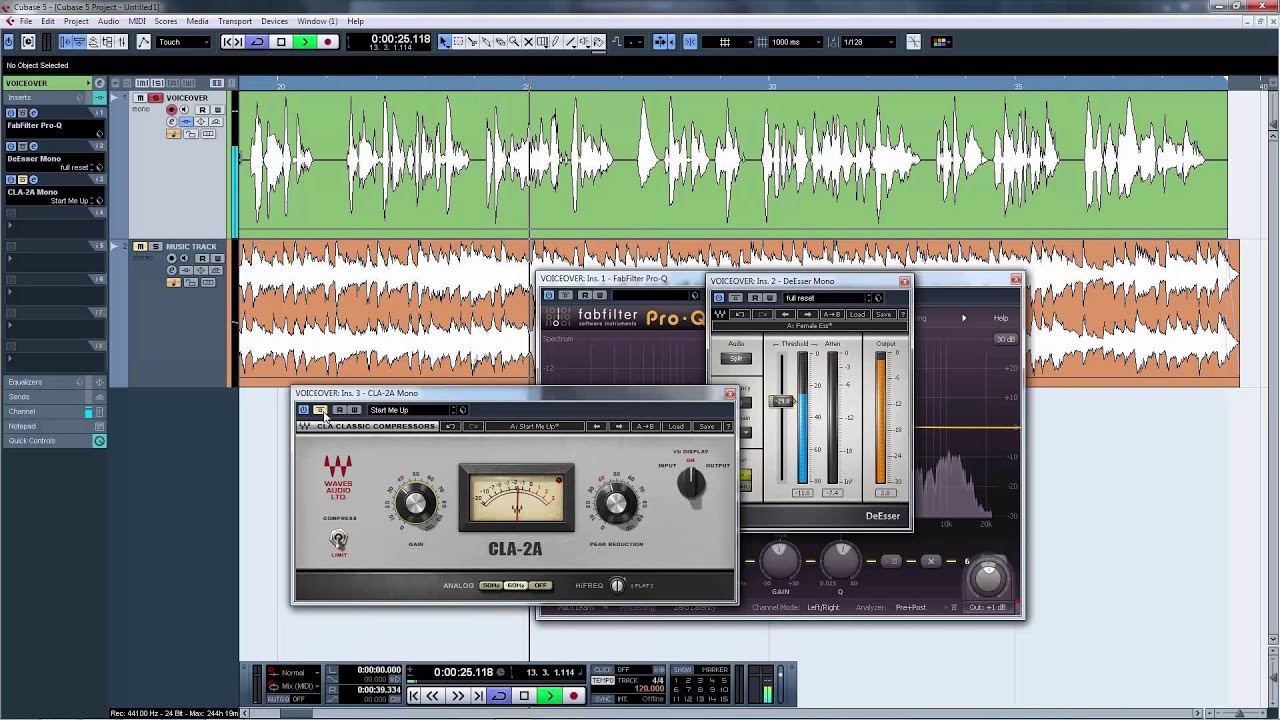Click Play in bottom transport panel
This screenshot has height=720, width=1280.
pyautogui.click(x=549, y=695)
